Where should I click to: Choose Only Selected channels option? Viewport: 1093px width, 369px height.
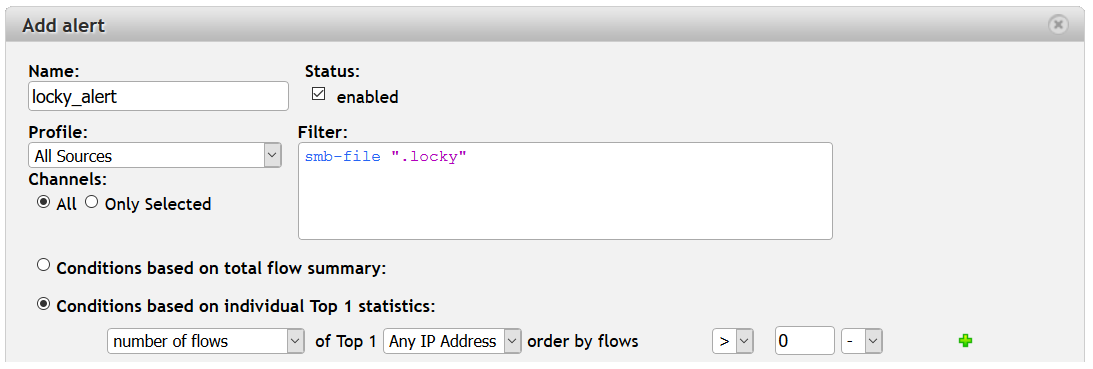click(91, 202)
